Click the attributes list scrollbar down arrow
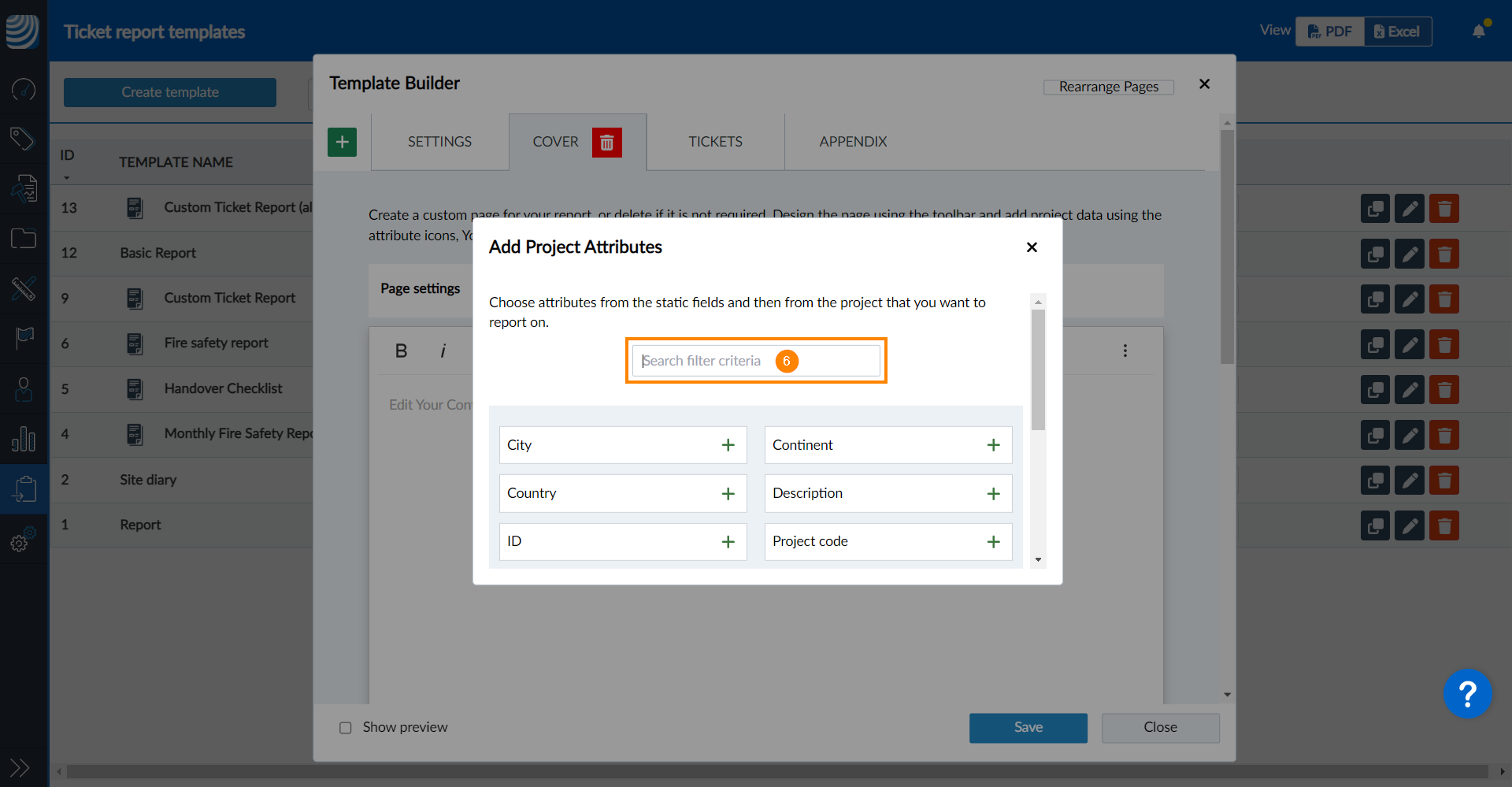 [1038, 560]
